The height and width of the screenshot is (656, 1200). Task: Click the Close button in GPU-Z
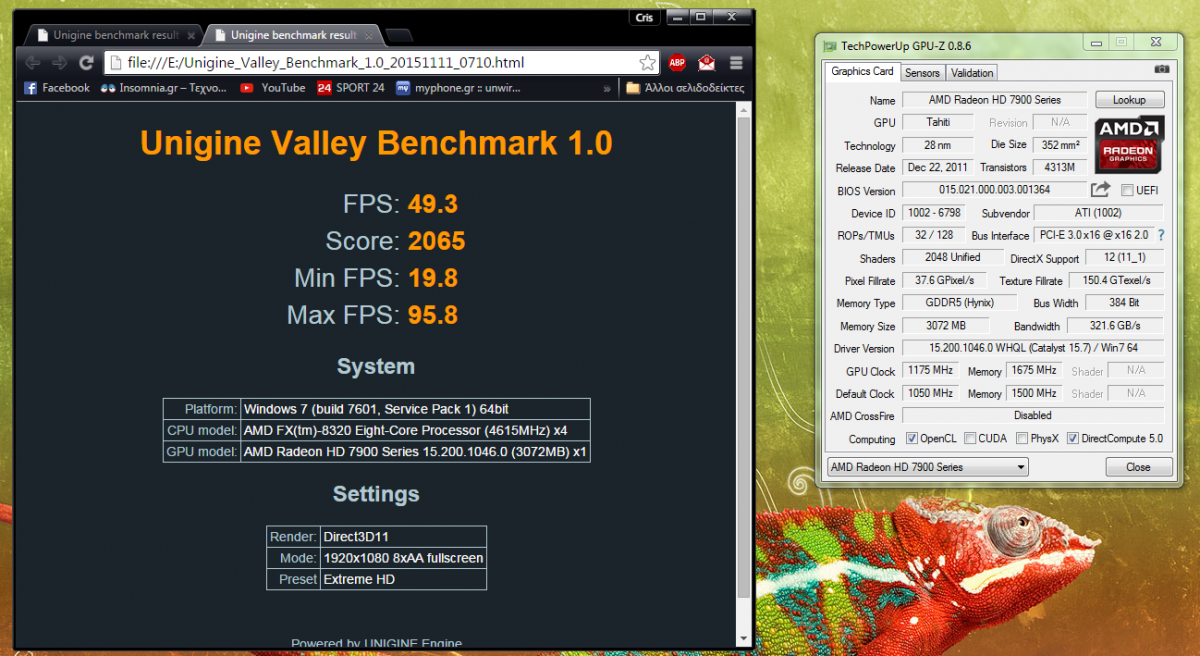(1138, 467)
